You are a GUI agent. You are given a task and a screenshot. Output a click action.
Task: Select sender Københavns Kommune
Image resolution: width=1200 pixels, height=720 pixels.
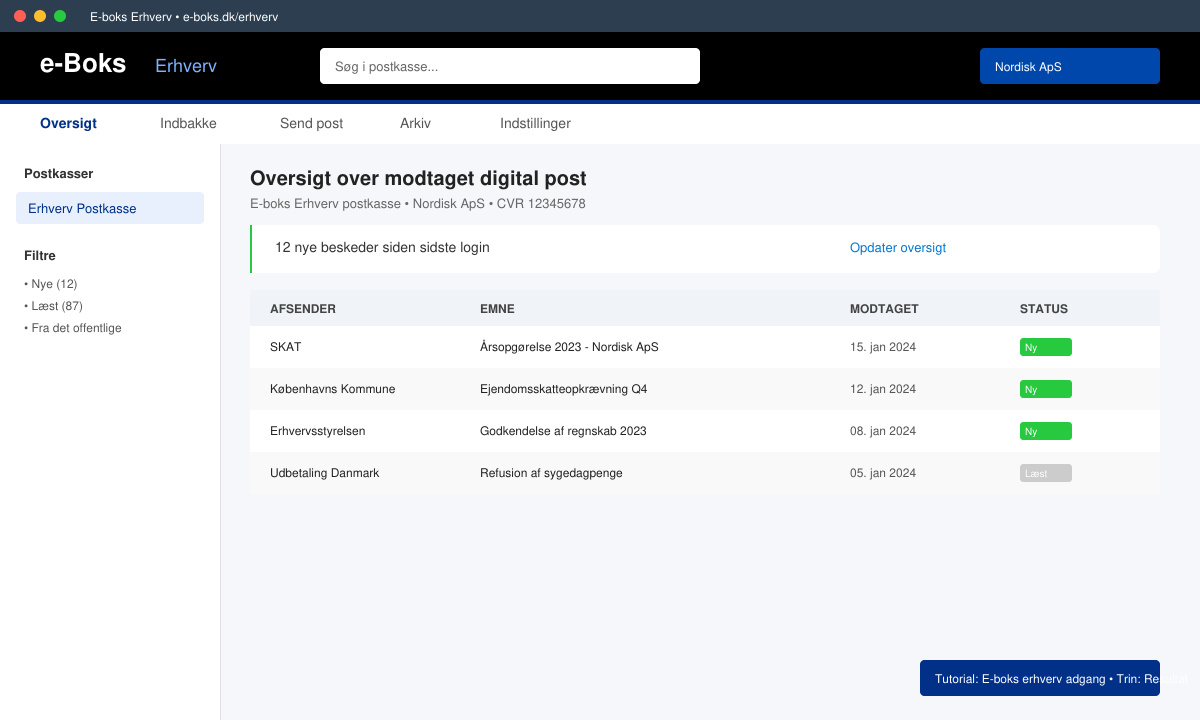pos(332,389)
